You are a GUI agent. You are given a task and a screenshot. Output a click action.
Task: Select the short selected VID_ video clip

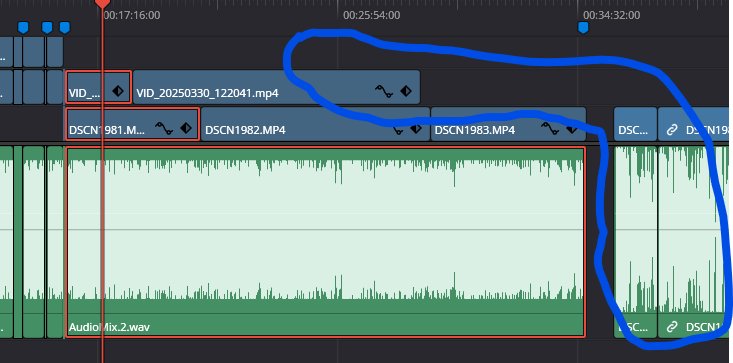pyautogui.click(x=99, y=87)
